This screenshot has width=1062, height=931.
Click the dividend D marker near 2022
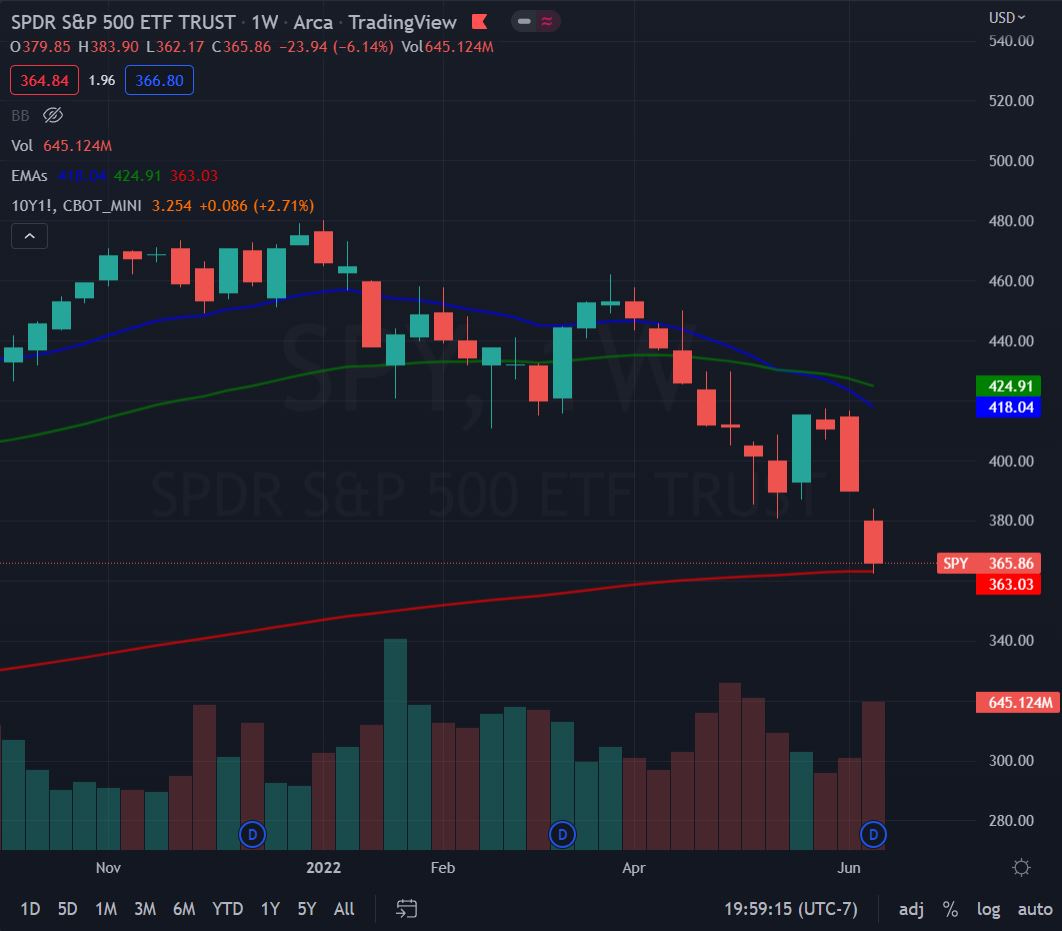coord(253,835)
